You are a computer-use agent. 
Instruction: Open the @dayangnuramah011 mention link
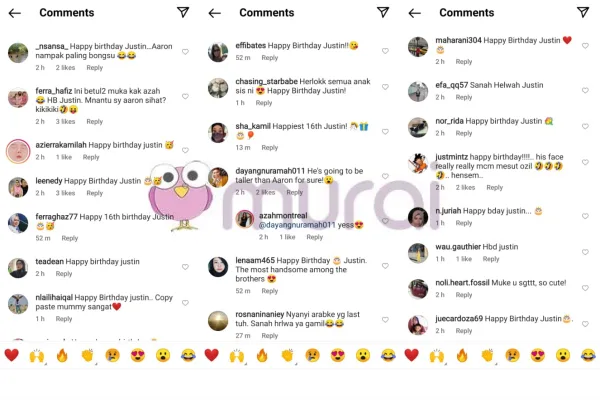297,225
